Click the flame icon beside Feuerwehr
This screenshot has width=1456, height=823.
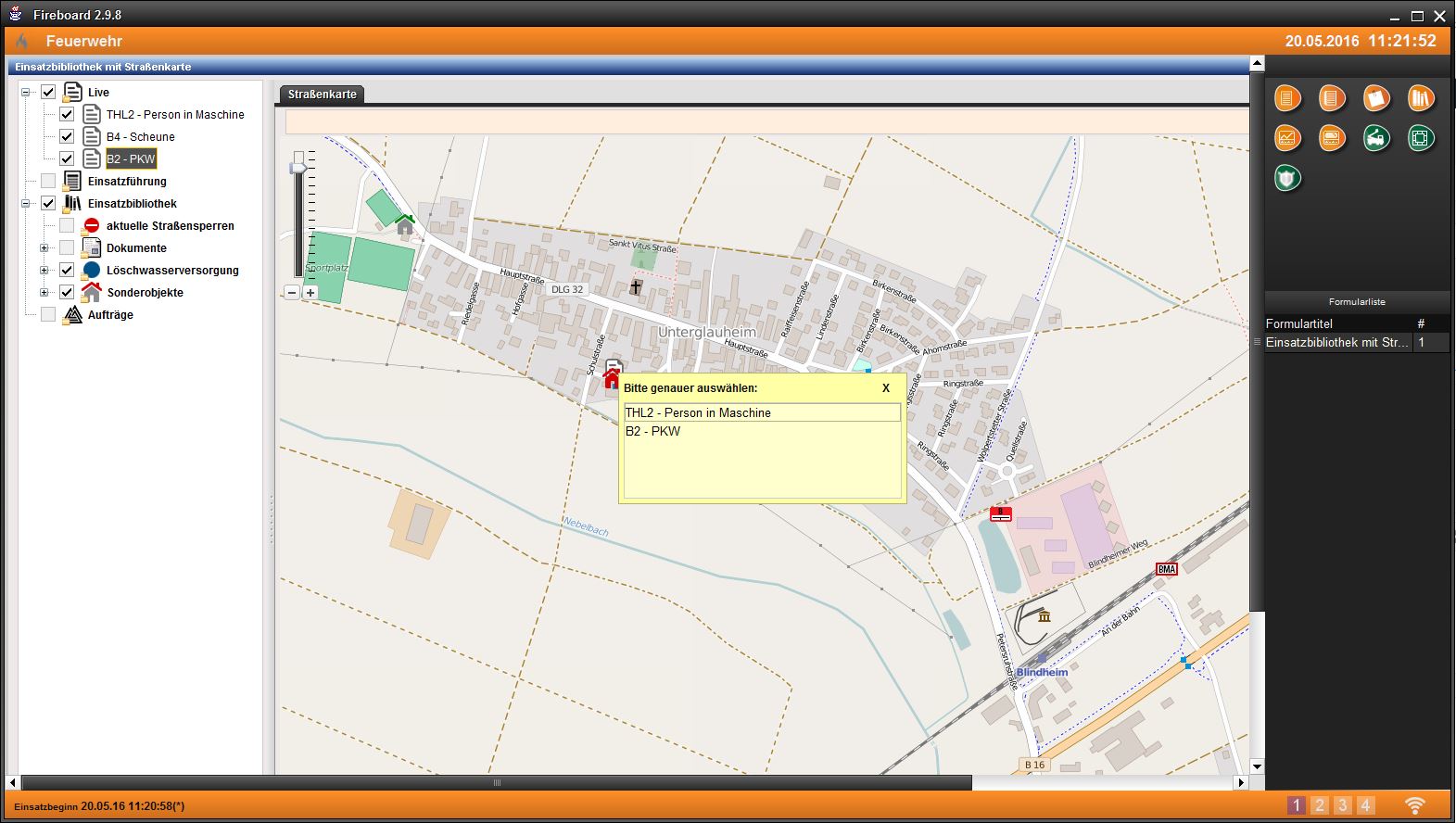click(22, 41)
